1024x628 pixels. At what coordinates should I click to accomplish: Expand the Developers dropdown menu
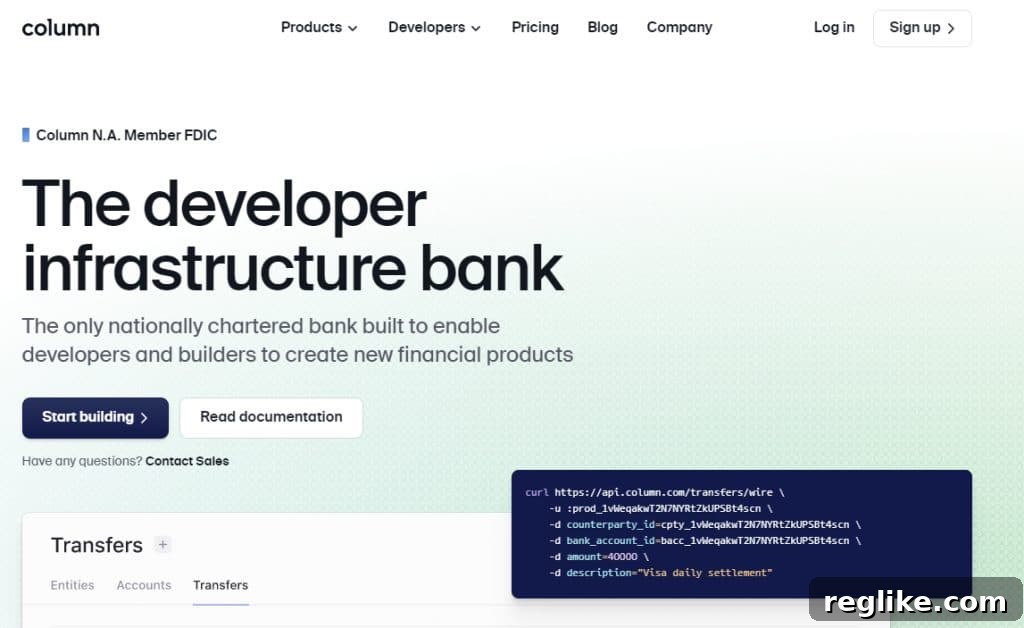pos(434,27)
